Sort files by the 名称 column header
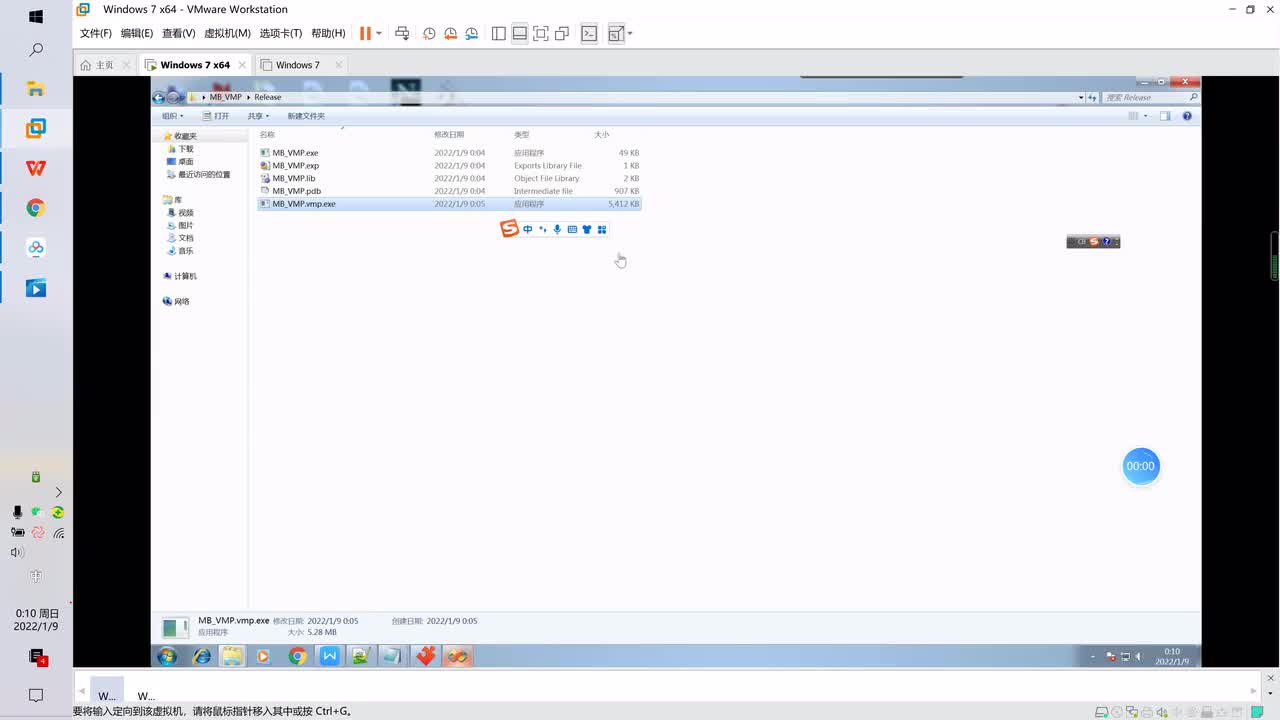1280x720 pixels. click(267, 134)
